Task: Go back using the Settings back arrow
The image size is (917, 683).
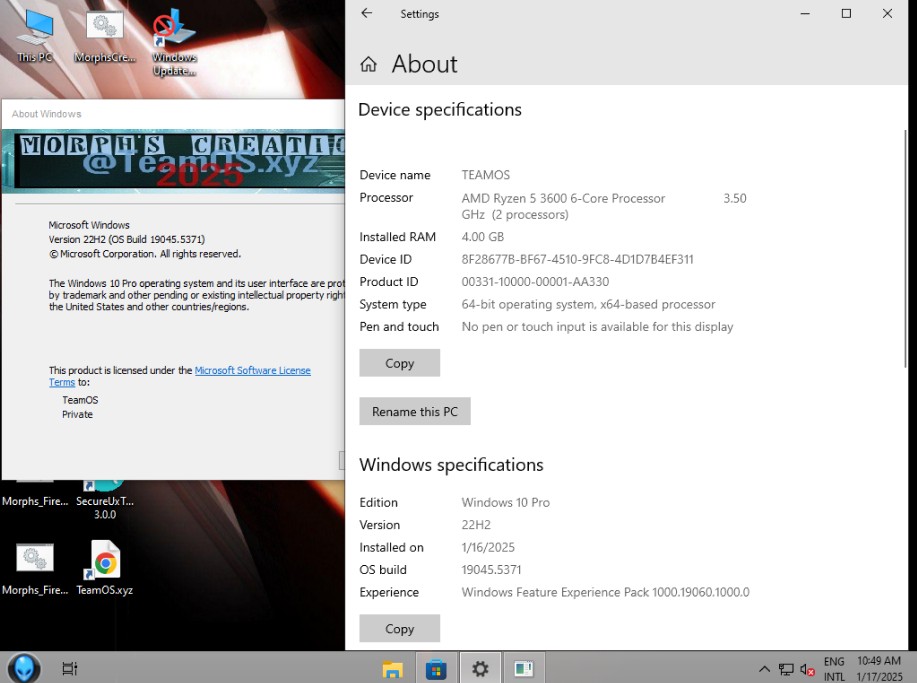Action: [367, 13]
